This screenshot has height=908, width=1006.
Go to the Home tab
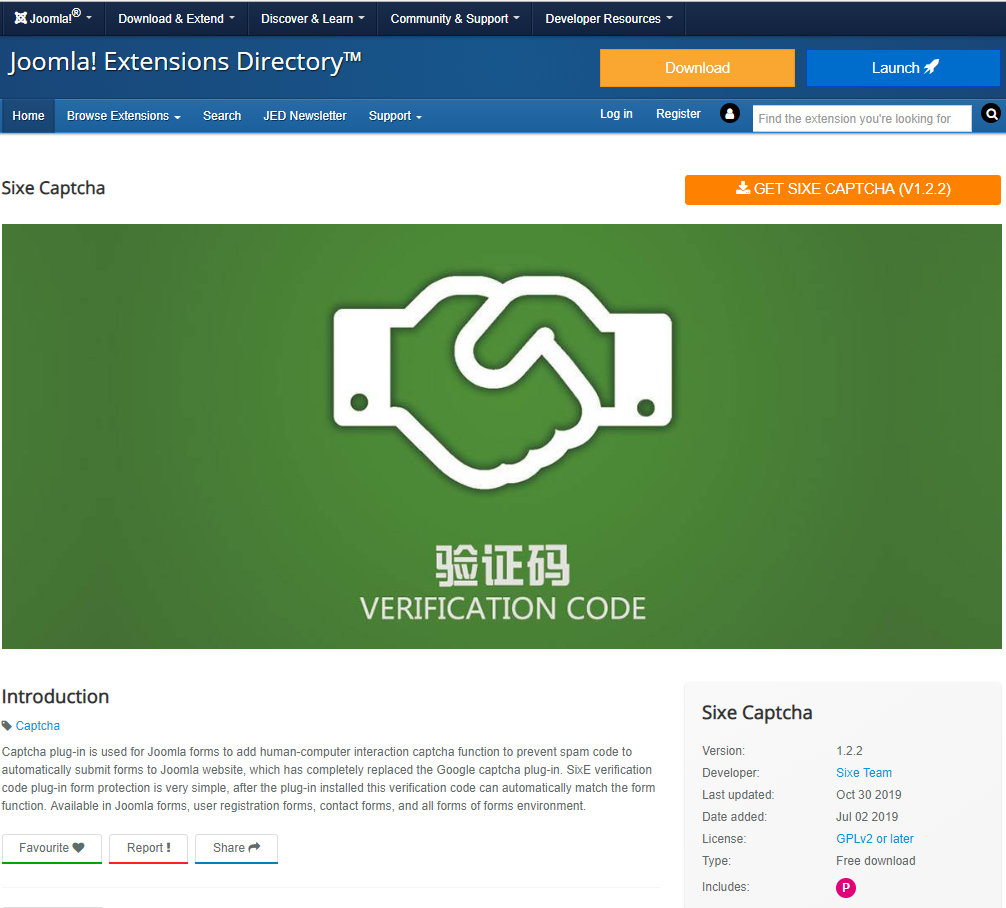click(x=28, y=116)
